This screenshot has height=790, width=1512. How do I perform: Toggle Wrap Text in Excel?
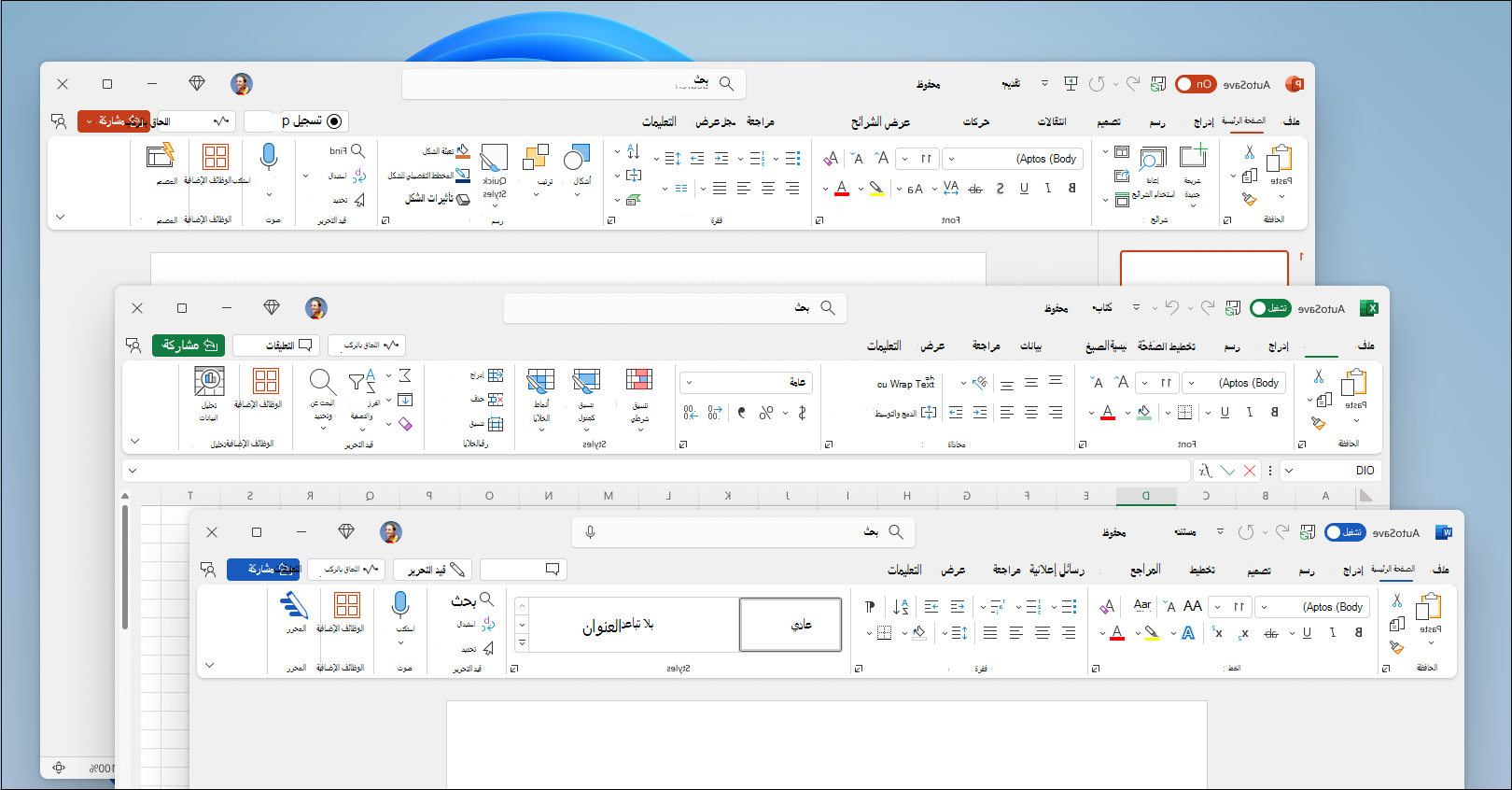(905, 384)
